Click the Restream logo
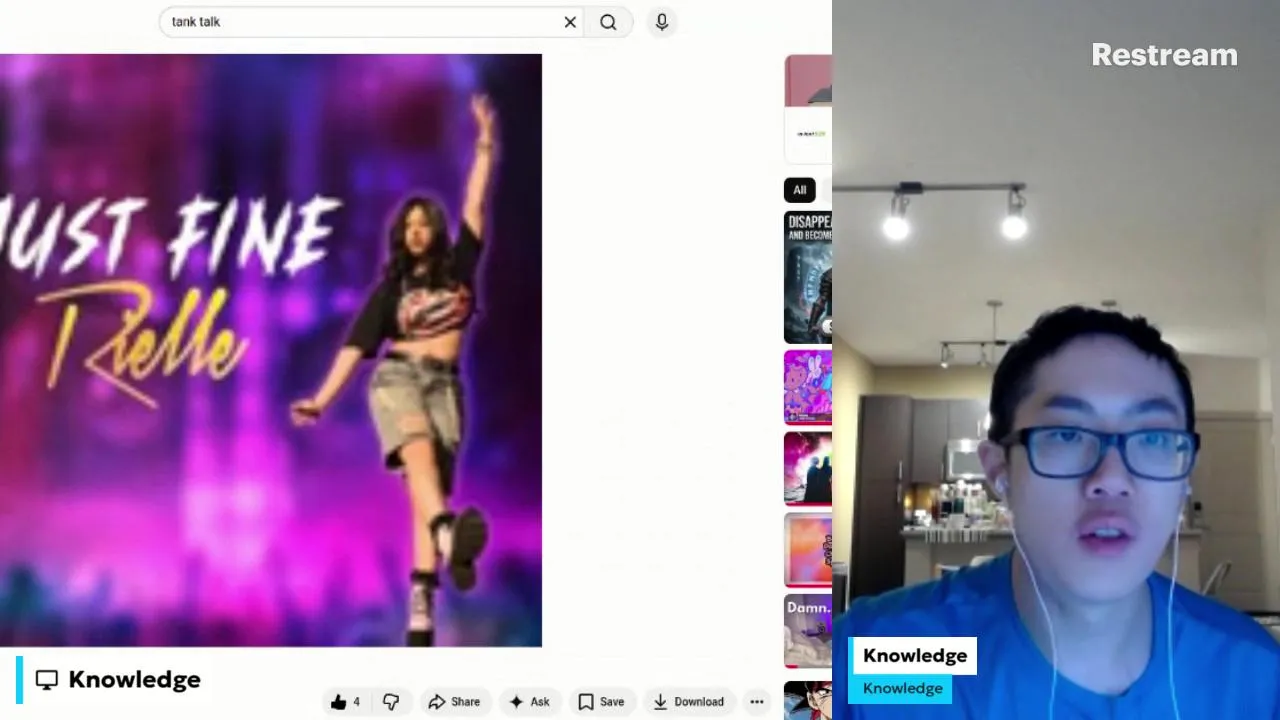This screenshot has width=1280, height=720. click(1164, 55)
